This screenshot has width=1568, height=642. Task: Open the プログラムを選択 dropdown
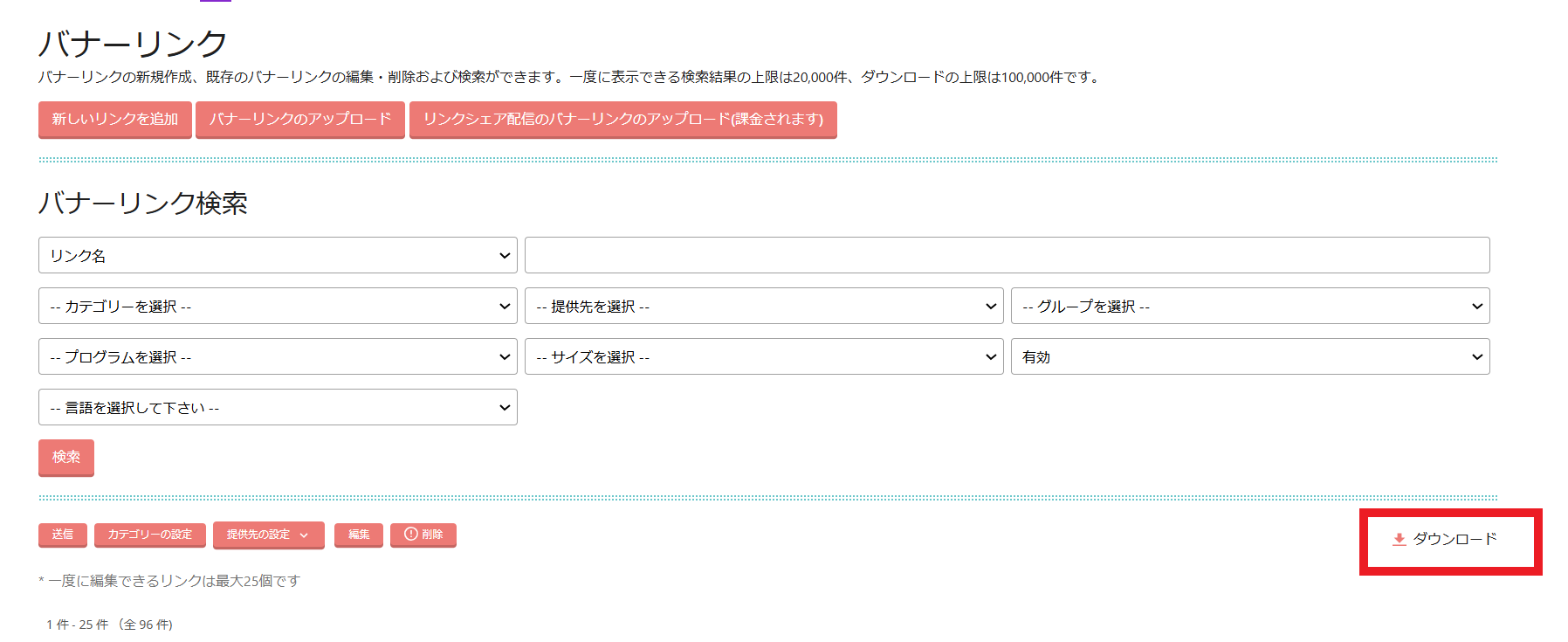click(278, 356)
